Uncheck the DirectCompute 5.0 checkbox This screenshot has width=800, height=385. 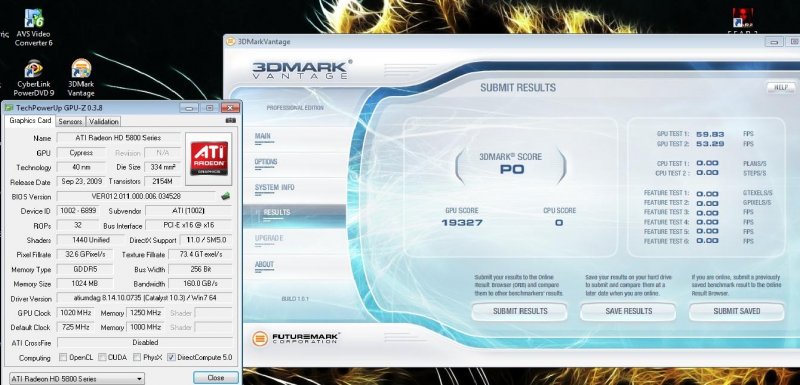[171, 357]
